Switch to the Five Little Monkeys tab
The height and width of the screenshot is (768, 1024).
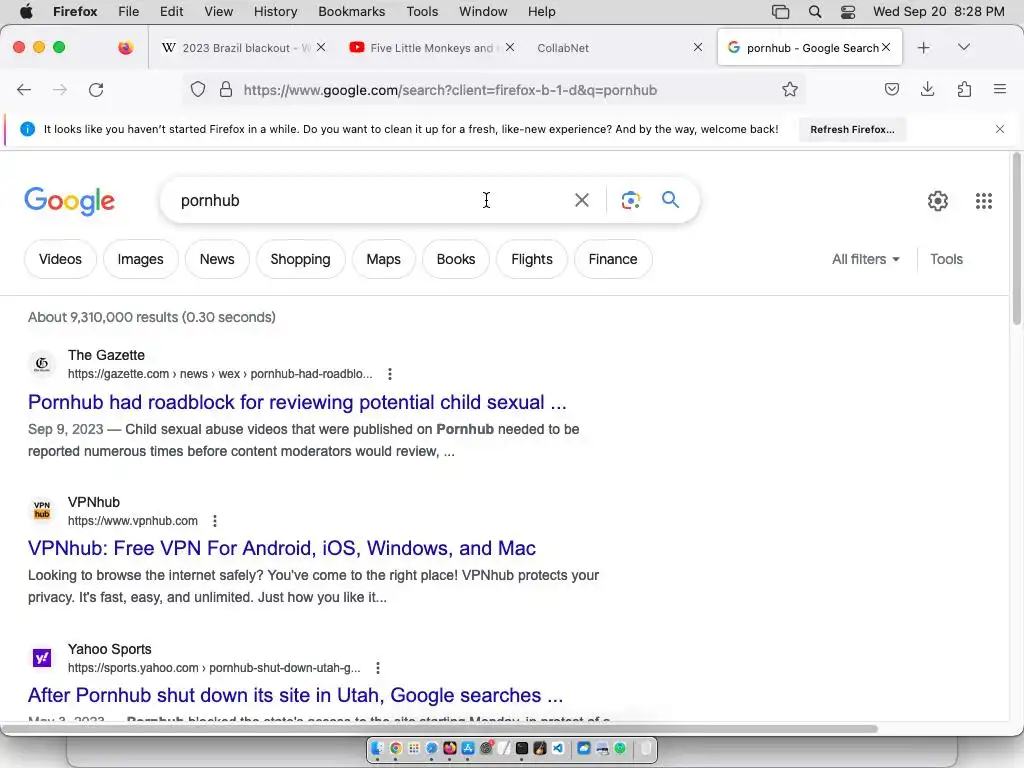tap(431, 48)
